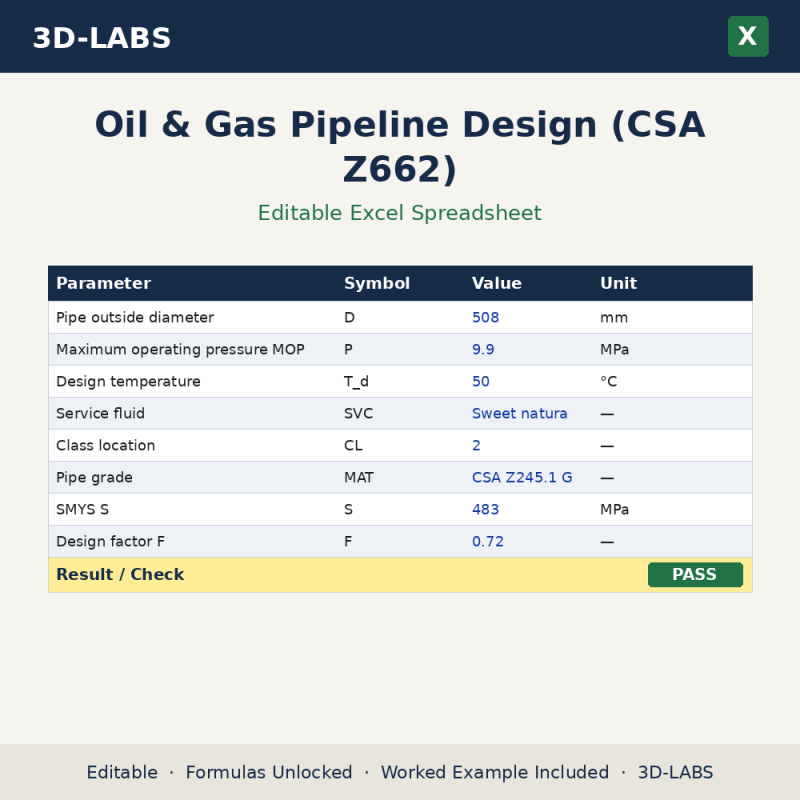This screenshot has height=800, width=800.
Task: Select the Design factor F label
Action: (x=110, y=541)
